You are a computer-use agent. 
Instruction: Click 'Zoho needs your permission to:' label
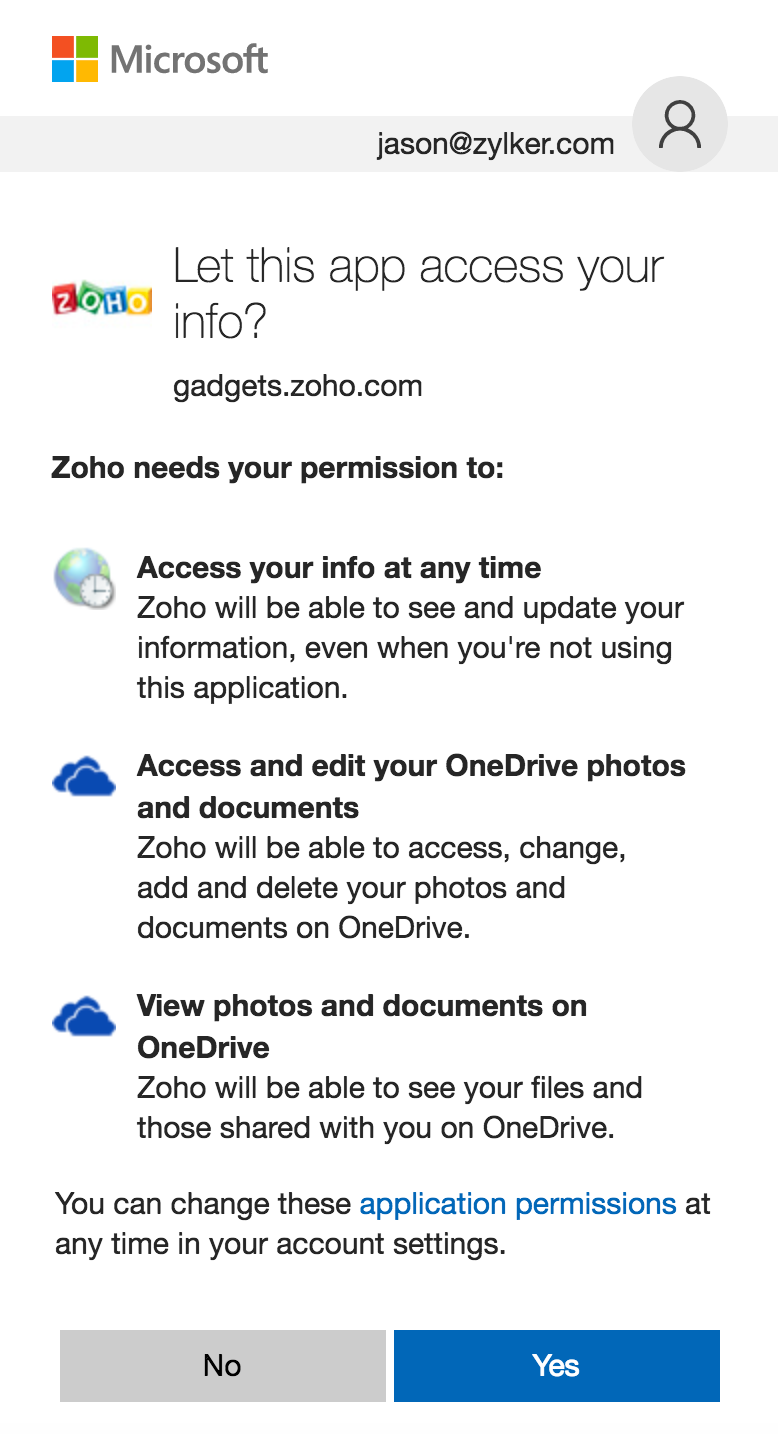click(x=277, y=468)
